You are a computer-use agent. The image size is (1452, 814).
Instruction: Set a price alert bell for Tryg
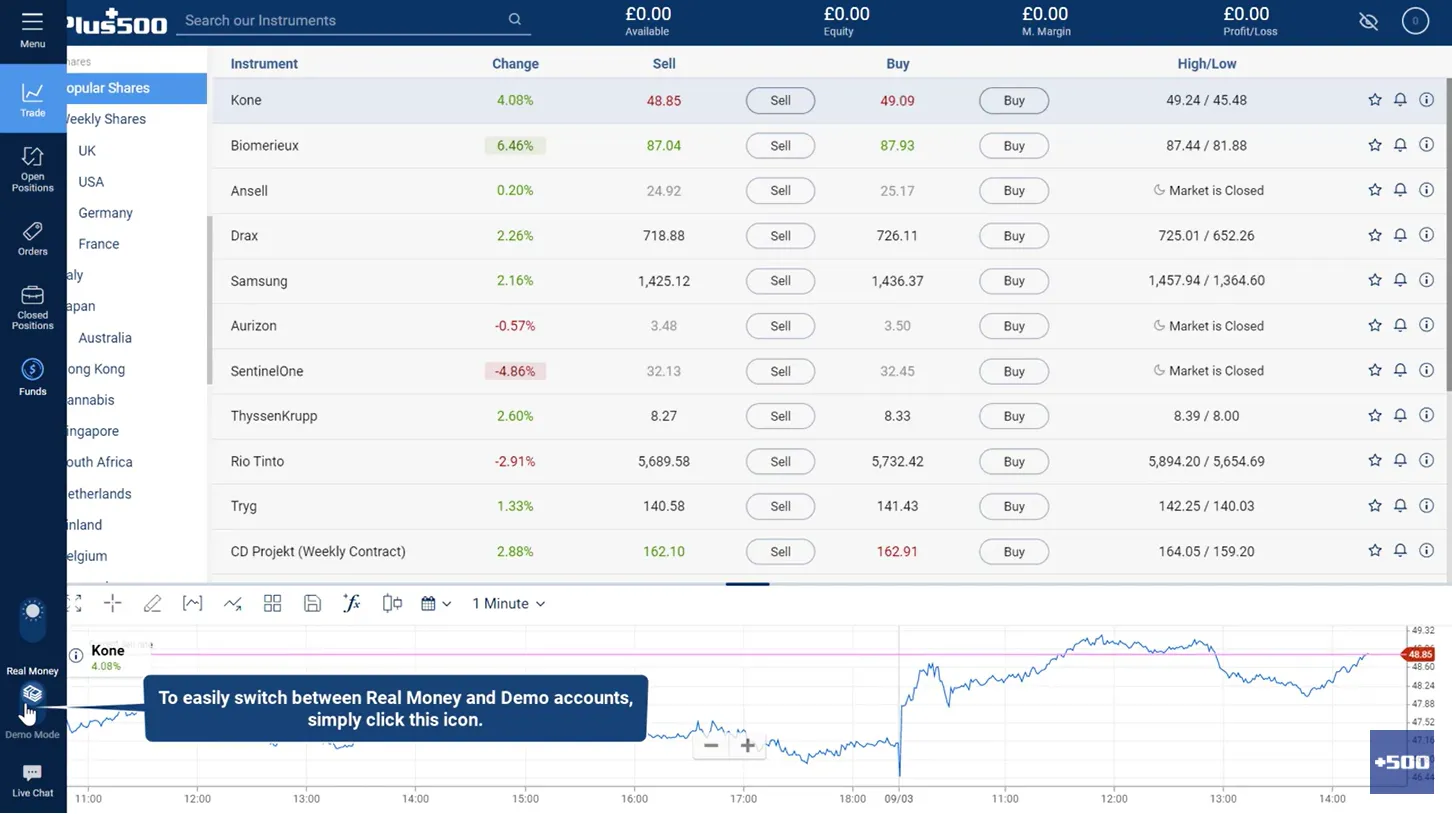[1400, 506]
